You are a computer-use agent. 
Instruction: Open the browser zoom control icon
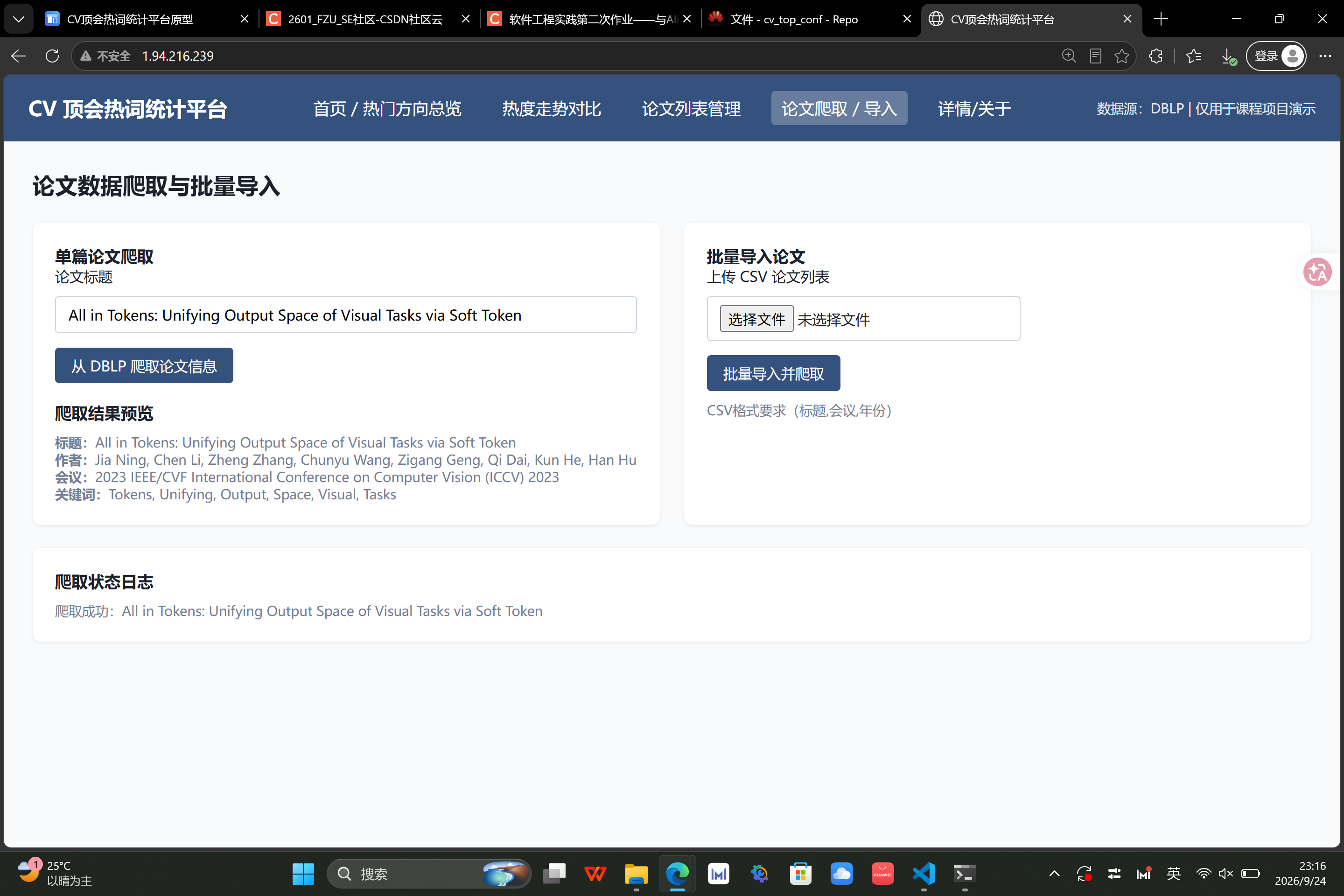pyautogui.click(x=1069, y=56)
